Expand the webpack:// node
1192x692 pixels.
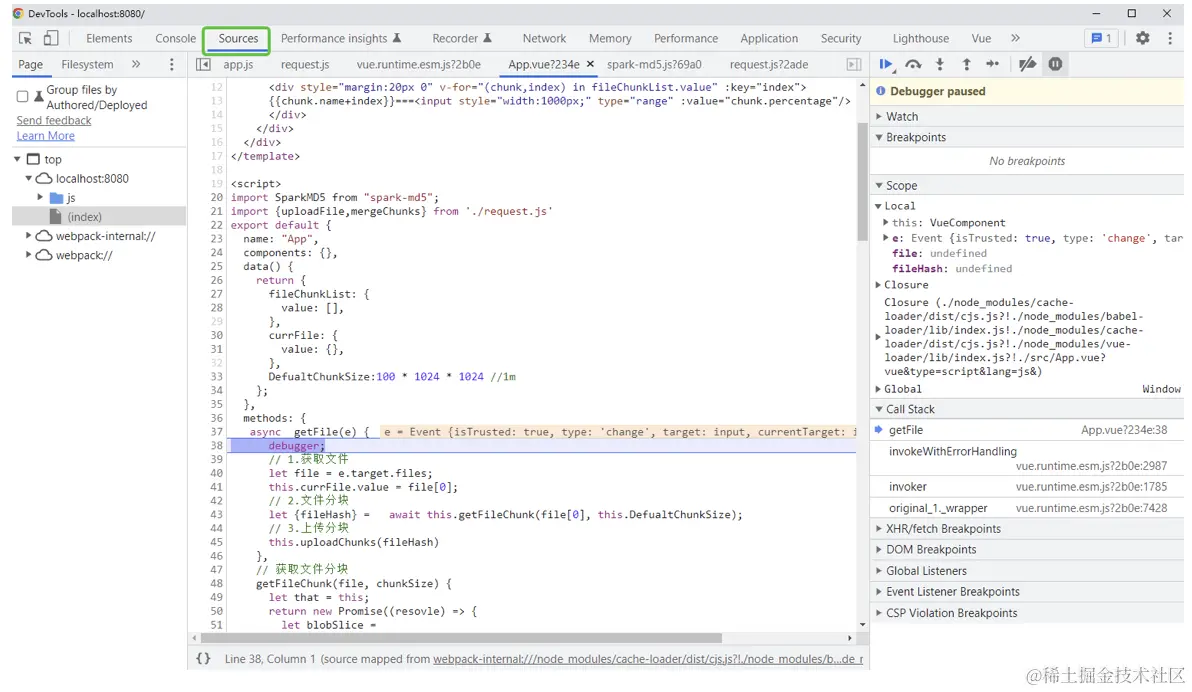pyautogui.click(x=29, y=255)
